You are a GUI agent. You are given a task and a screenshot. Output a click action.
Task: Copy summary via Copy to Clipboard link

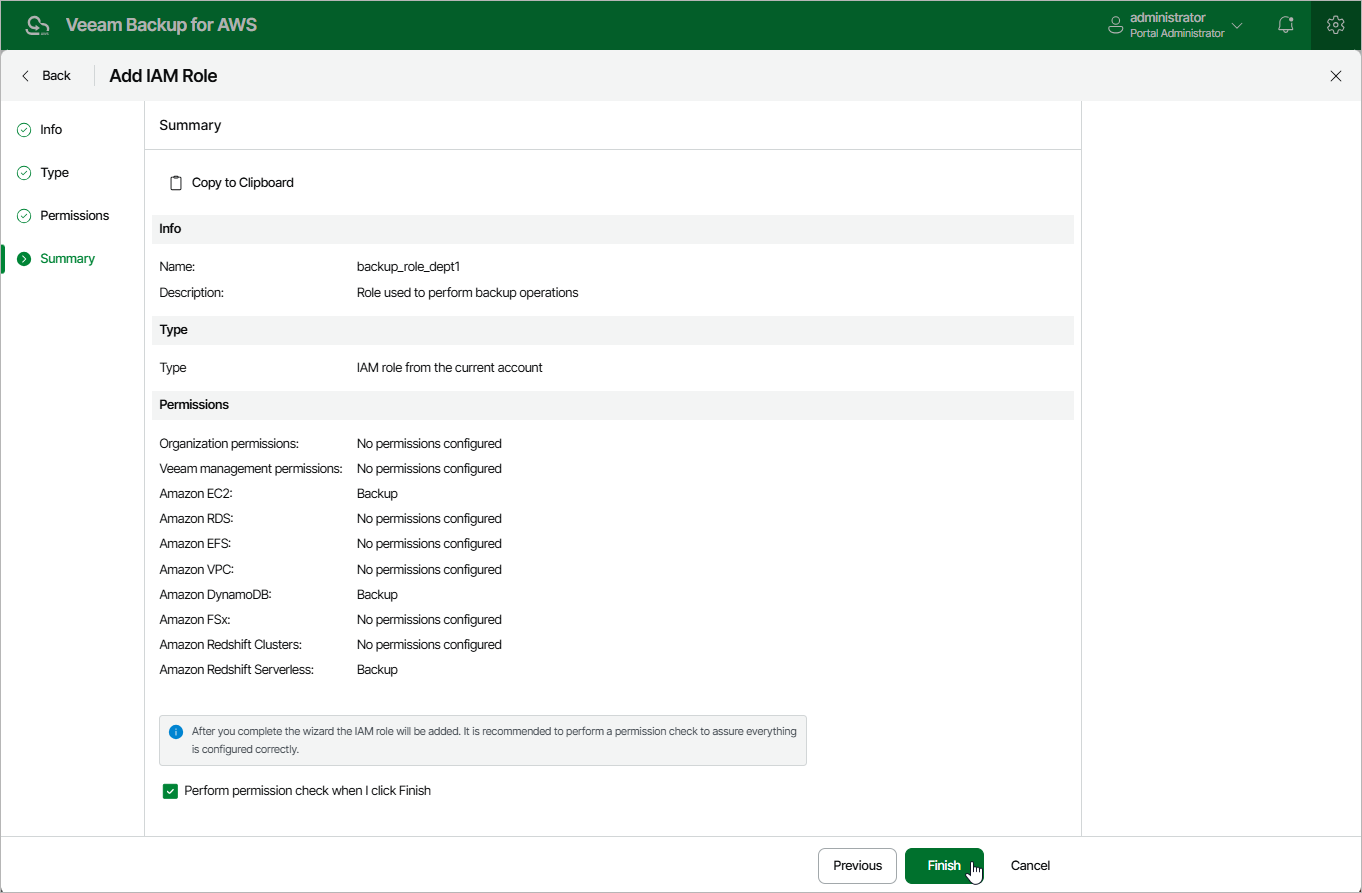243,183
